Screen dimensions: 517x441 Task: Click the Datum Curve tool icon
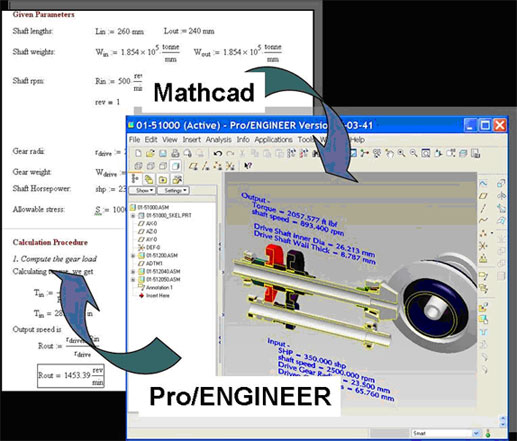(483, 220)
